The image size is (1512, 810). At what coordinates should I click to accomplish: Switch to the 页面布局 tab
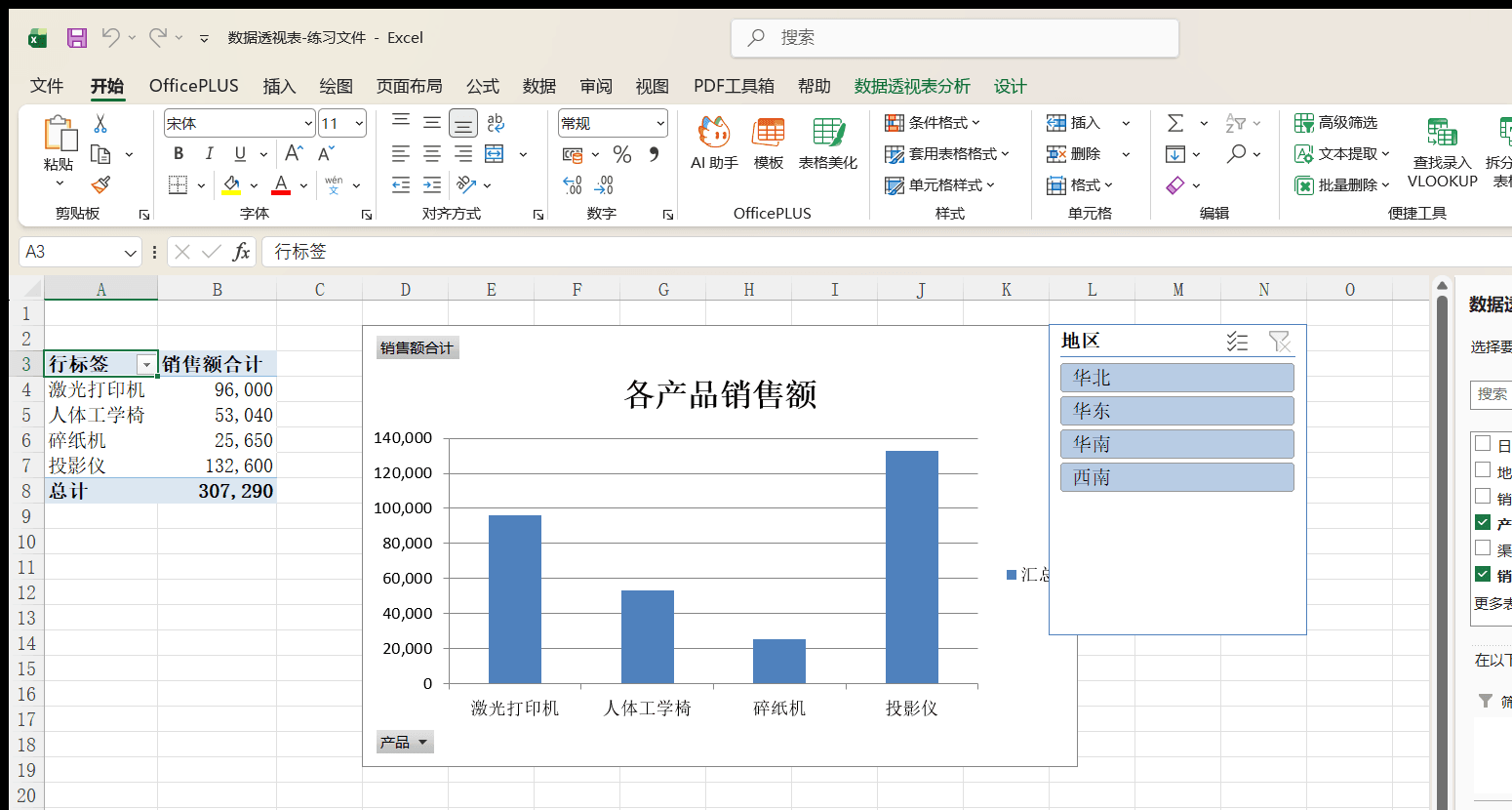(x=410, y=86)
